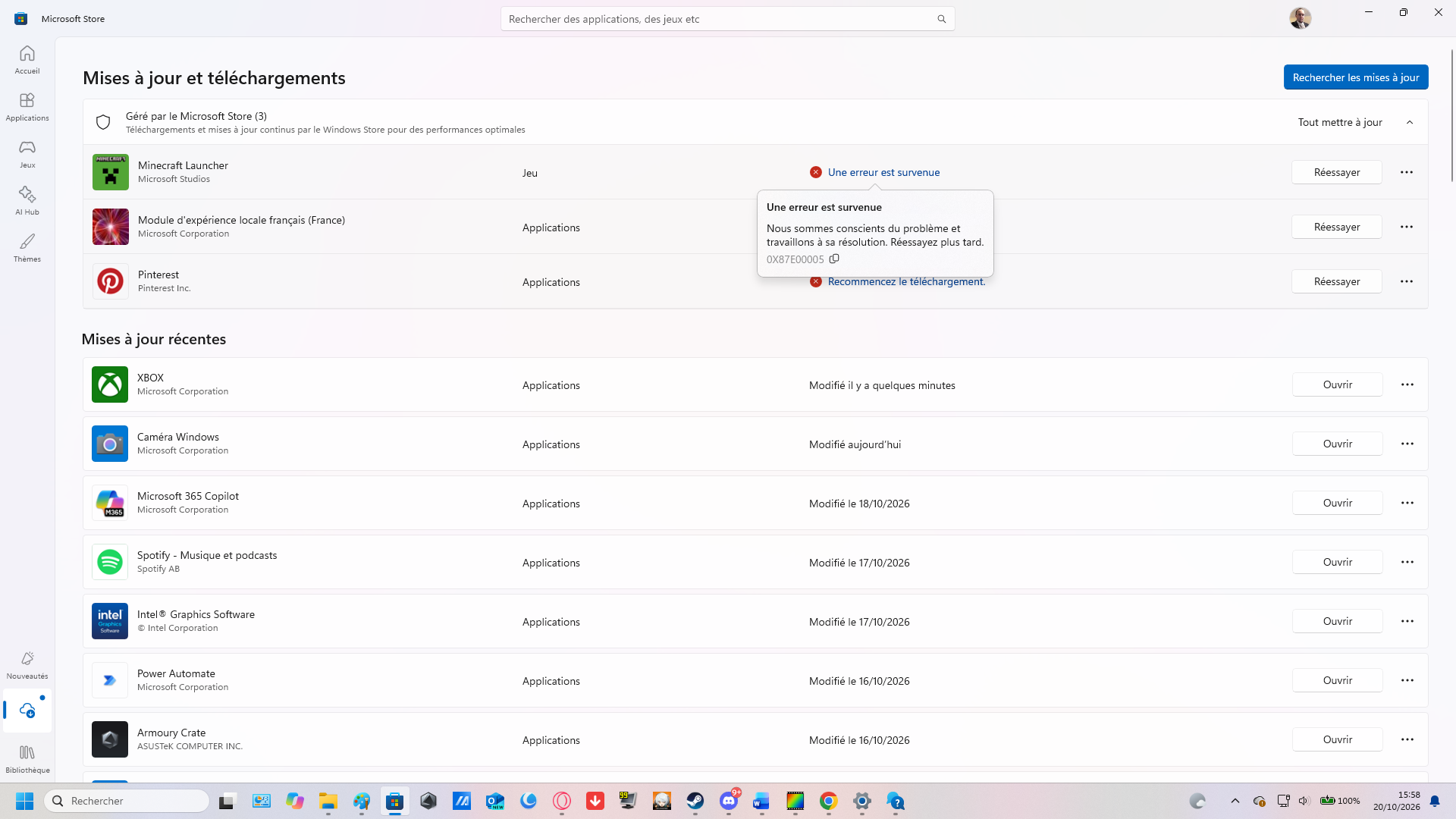Open Steam from the taskbar
Screen dimensions: 1456x819
tap(695, 801)
